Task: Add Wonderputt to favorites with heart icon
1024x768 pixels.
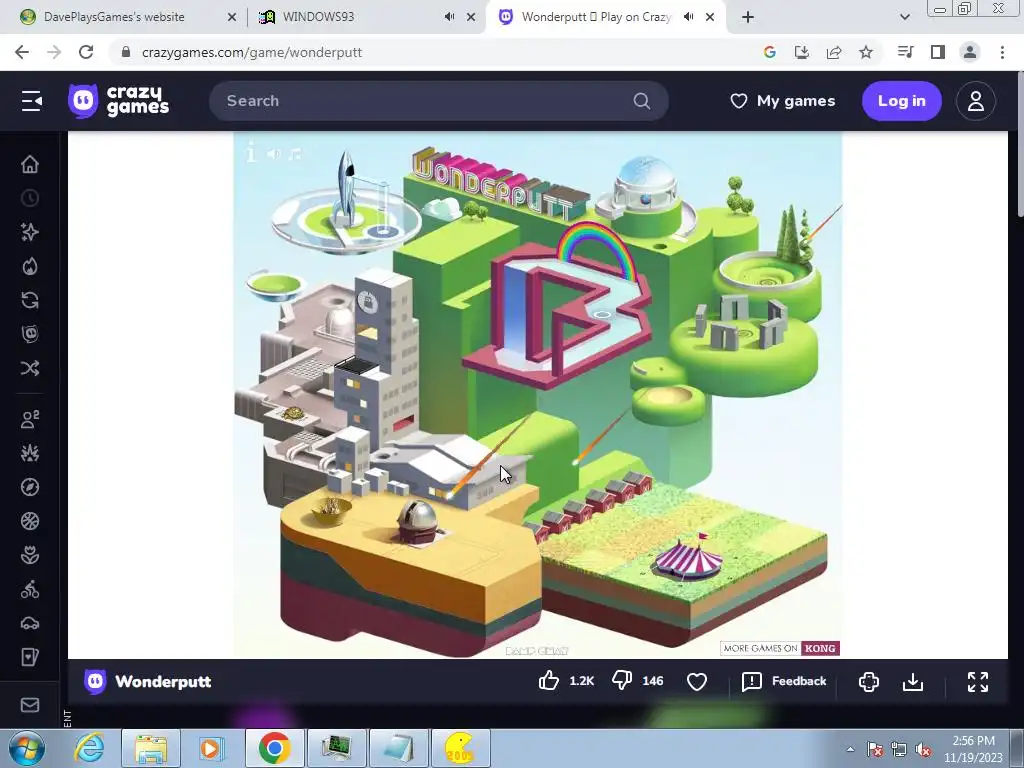Action: [x=697, y=681]
